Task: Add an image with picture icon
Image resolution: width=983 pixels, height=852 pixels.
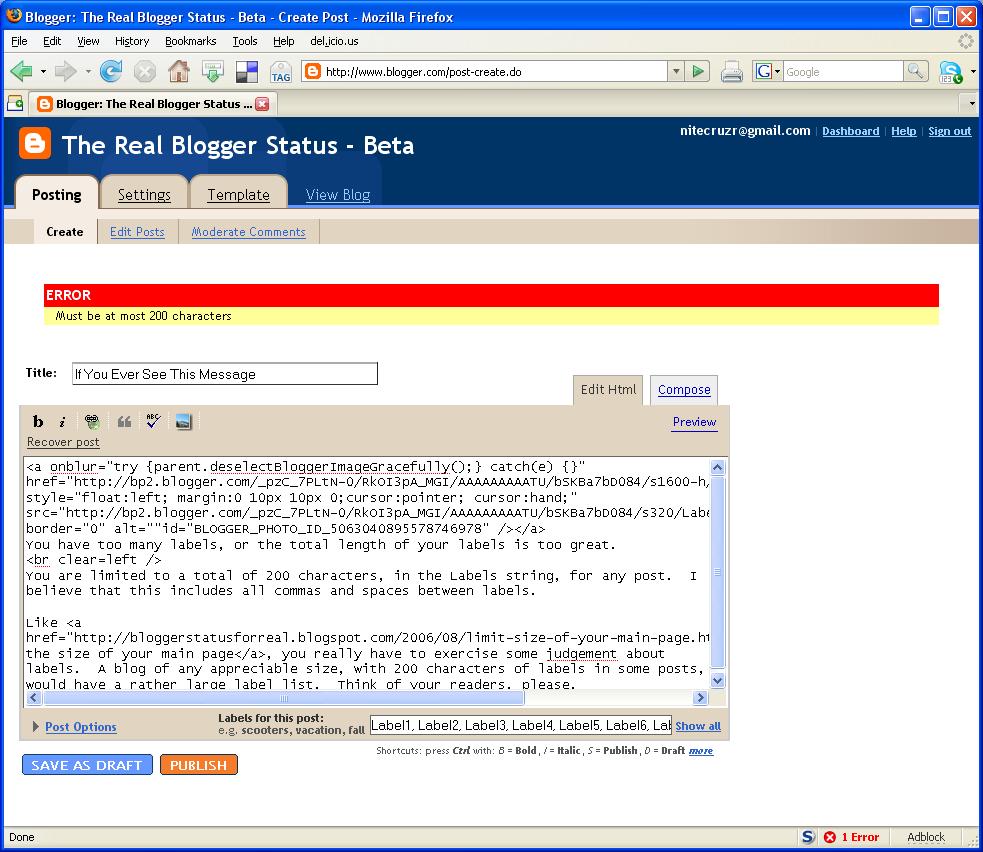Action: (183, 421)
